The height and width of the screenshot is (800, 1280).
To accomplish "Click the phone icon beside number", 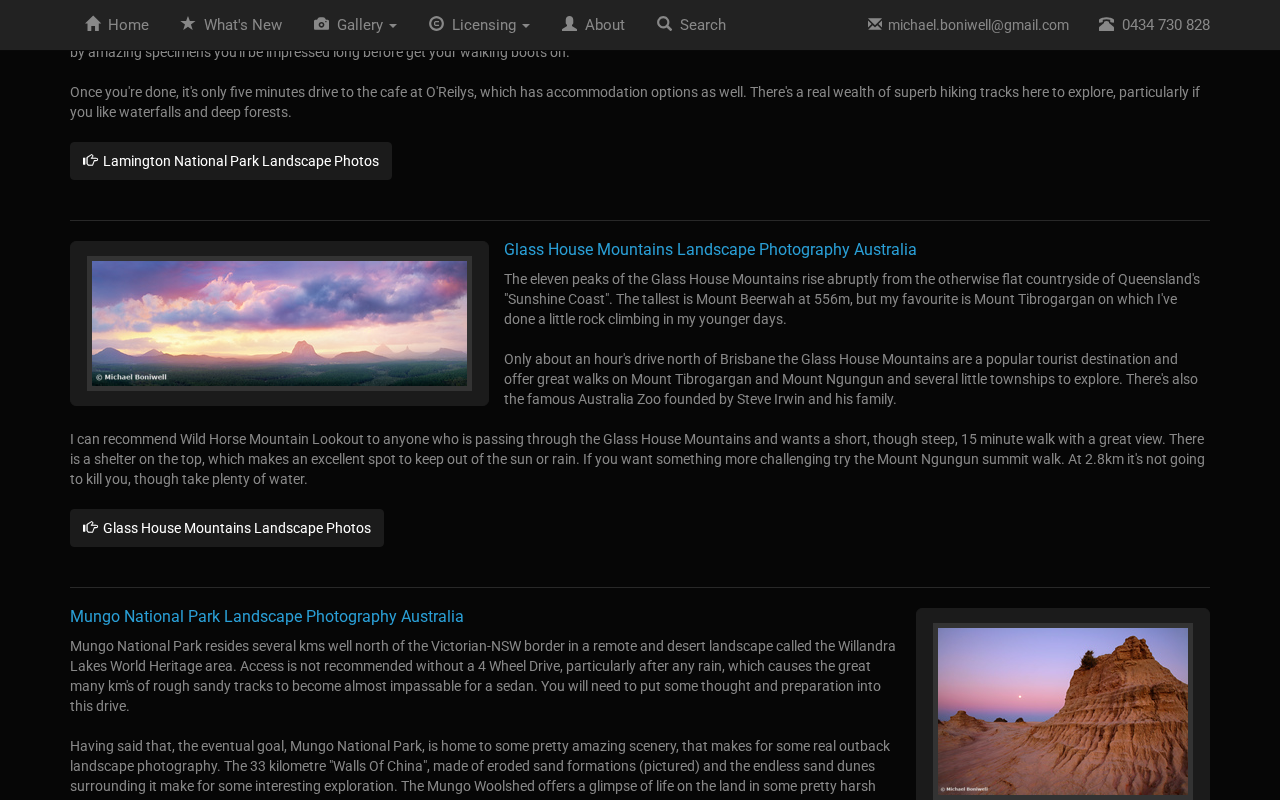I will click(x=1106, y=24).
